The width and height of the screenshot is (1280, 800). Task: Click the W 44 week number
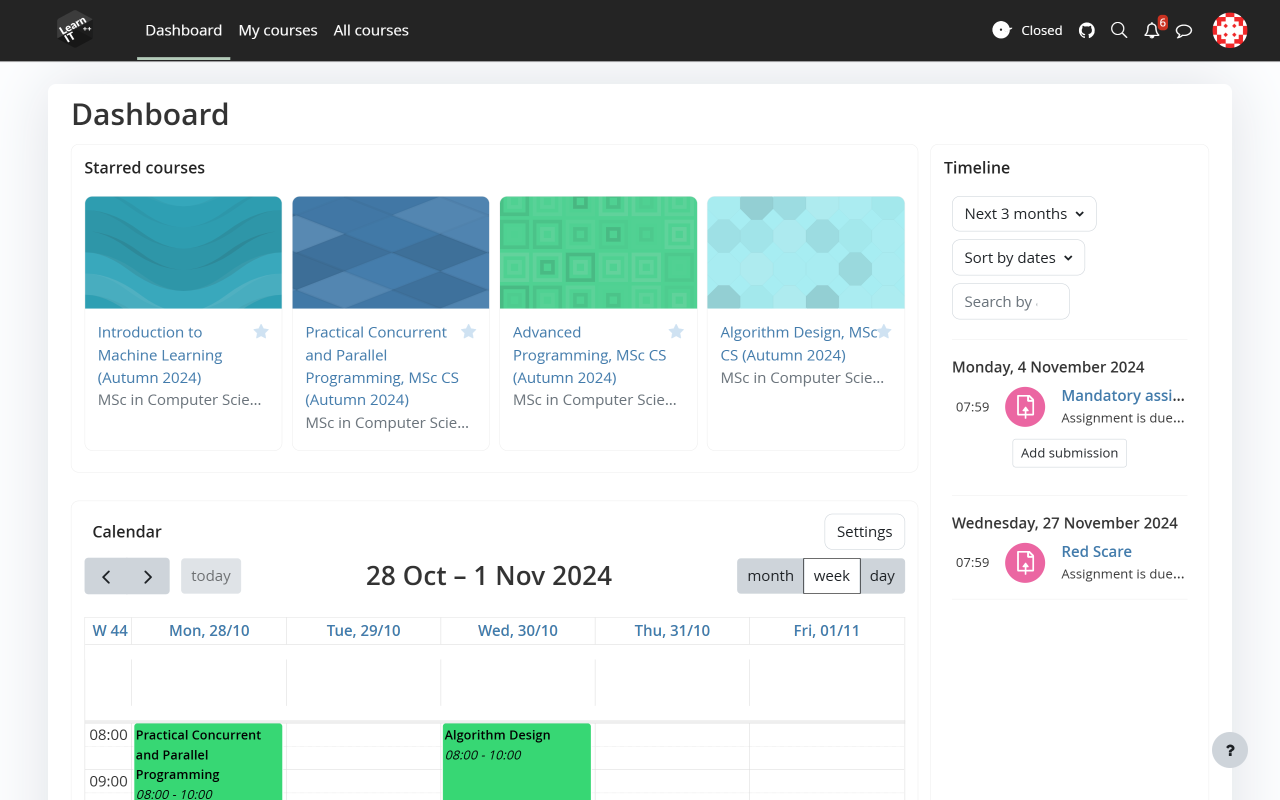[110, 631]
